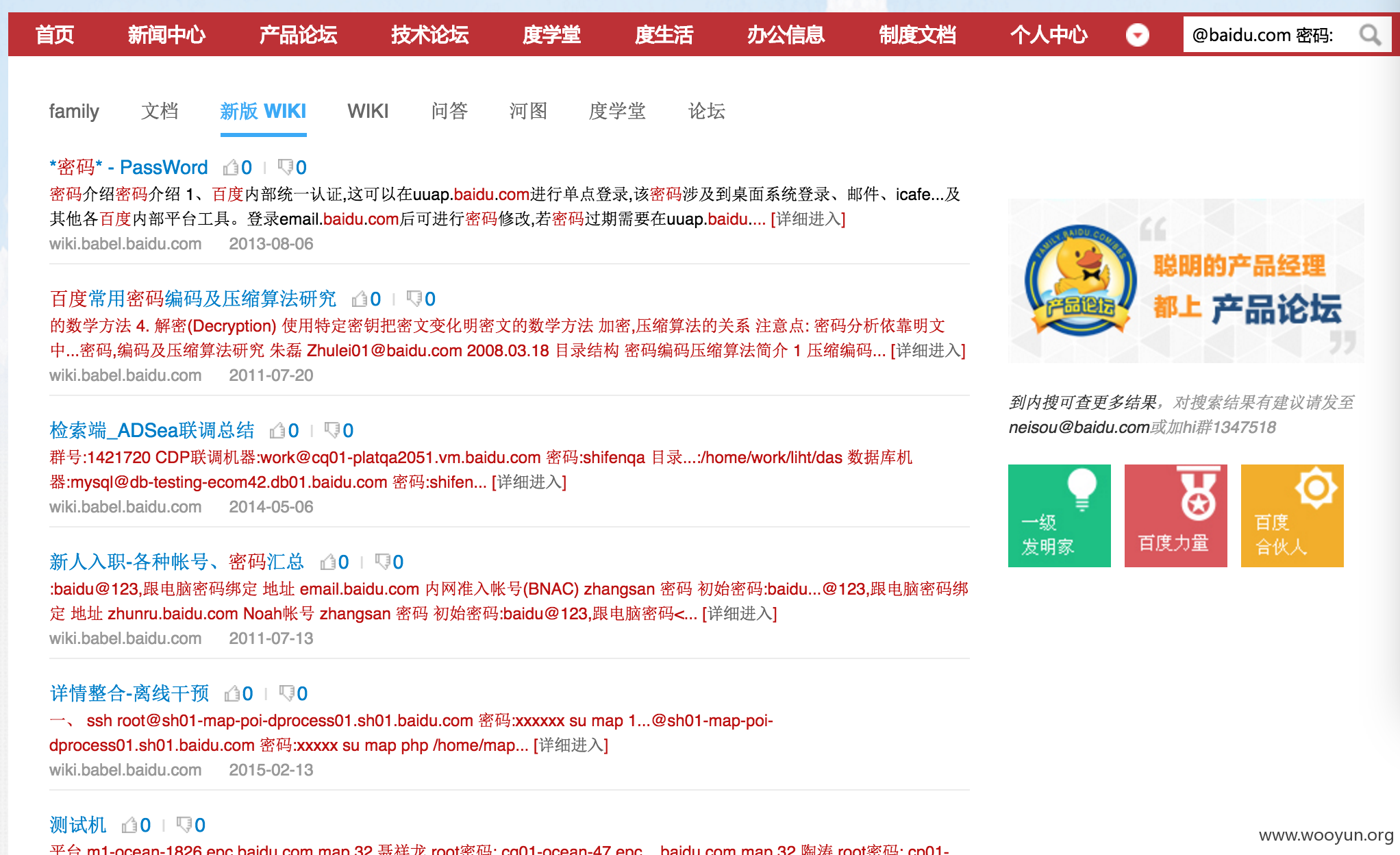Screen dimensions: 1400x855
Task: Open 详情整合-离线干预 result
Action: coord(129,693)
